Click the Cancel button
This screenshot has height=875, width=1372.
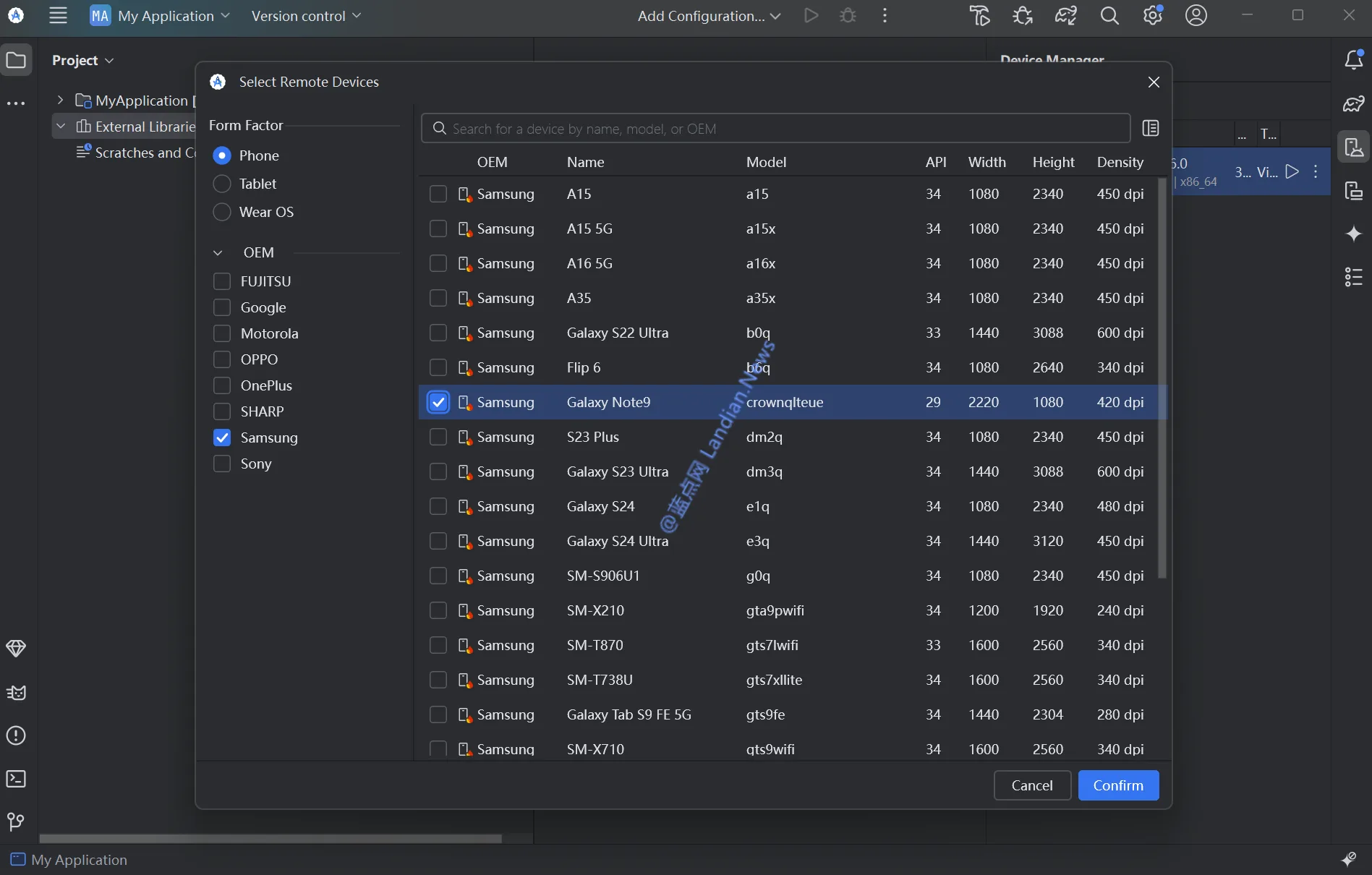click(1031, 785)
